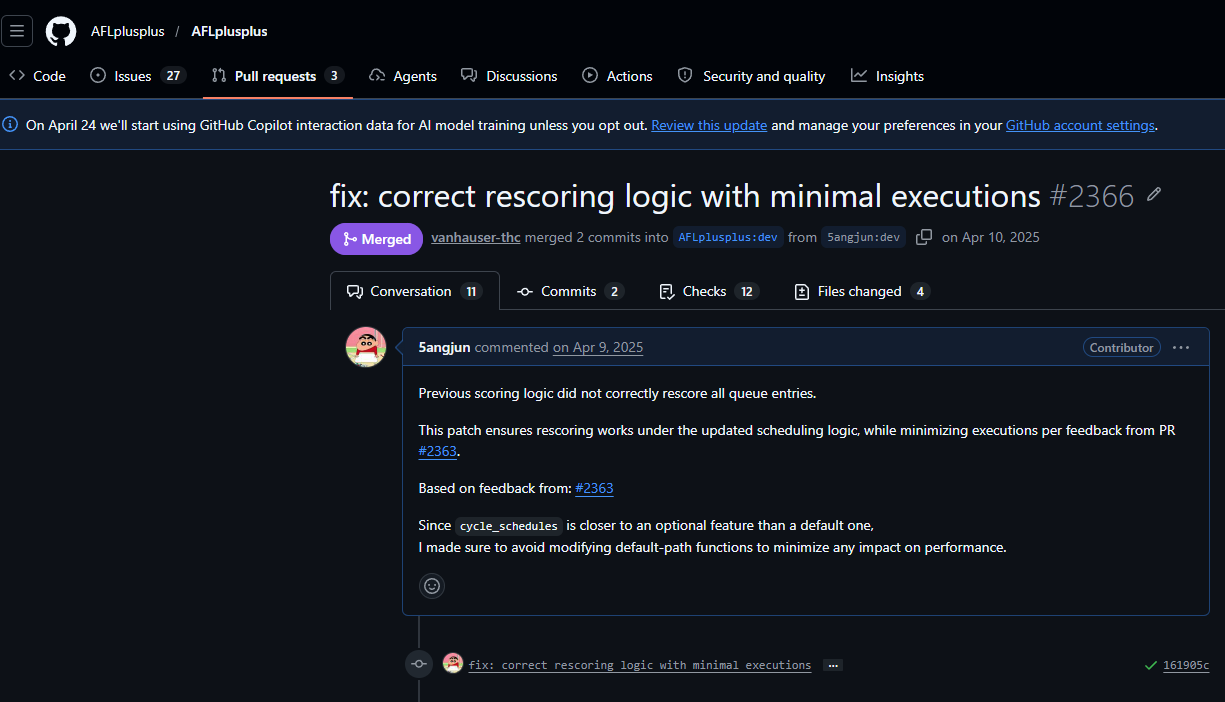Open the Code tab

(38, 76)
